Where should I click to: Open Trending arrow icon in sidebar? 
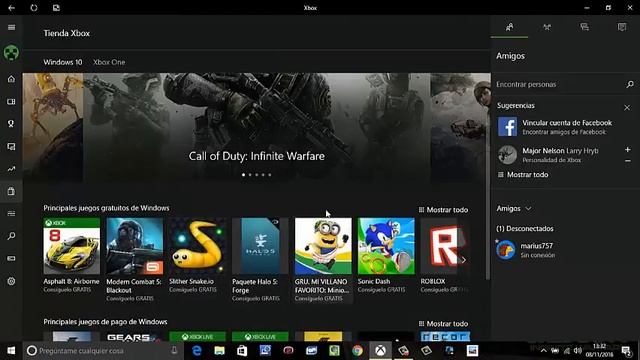(11, 169)
